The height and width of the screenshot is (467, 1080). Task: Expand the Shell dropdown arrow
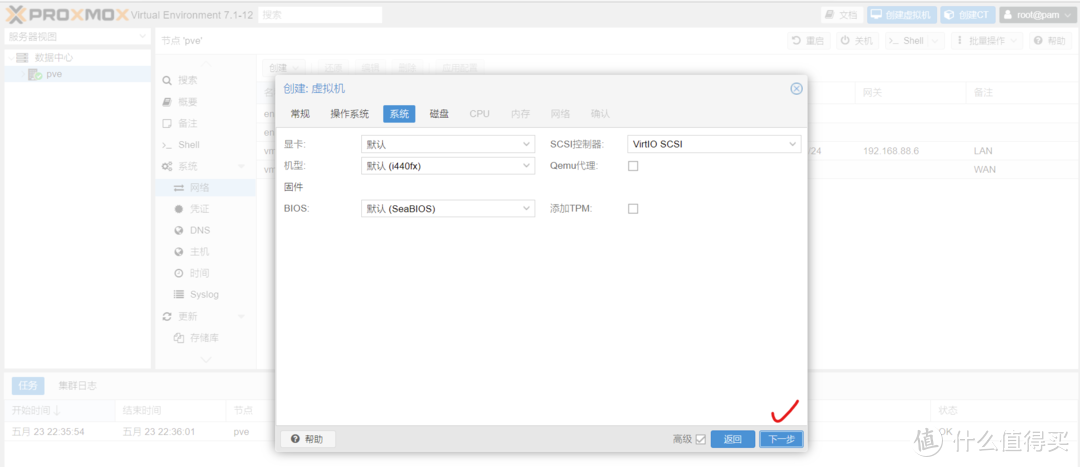[936, 41]
